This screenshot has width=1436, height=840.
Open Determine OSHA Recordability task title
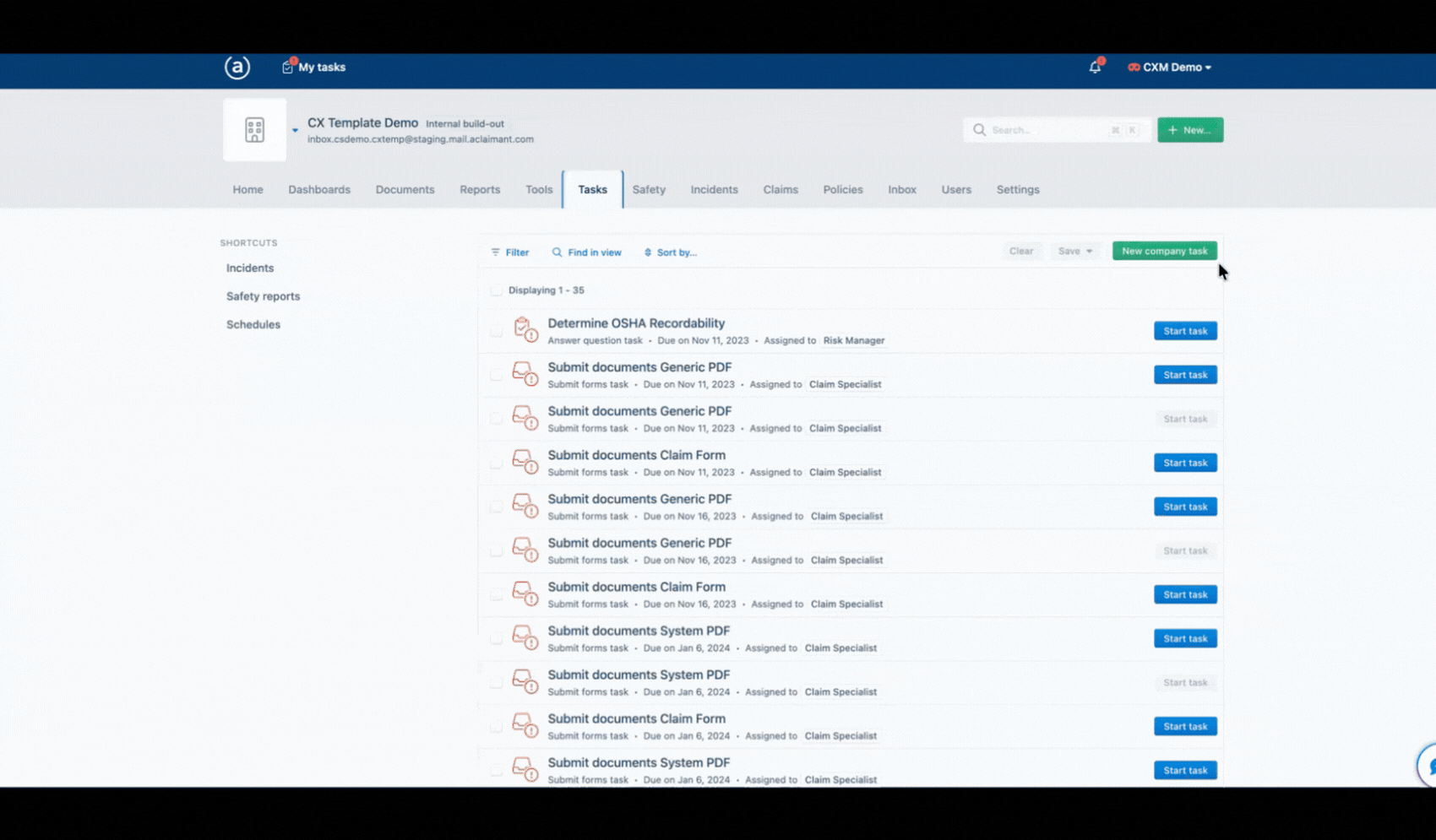pyautogui.click(x=636, y=323)
